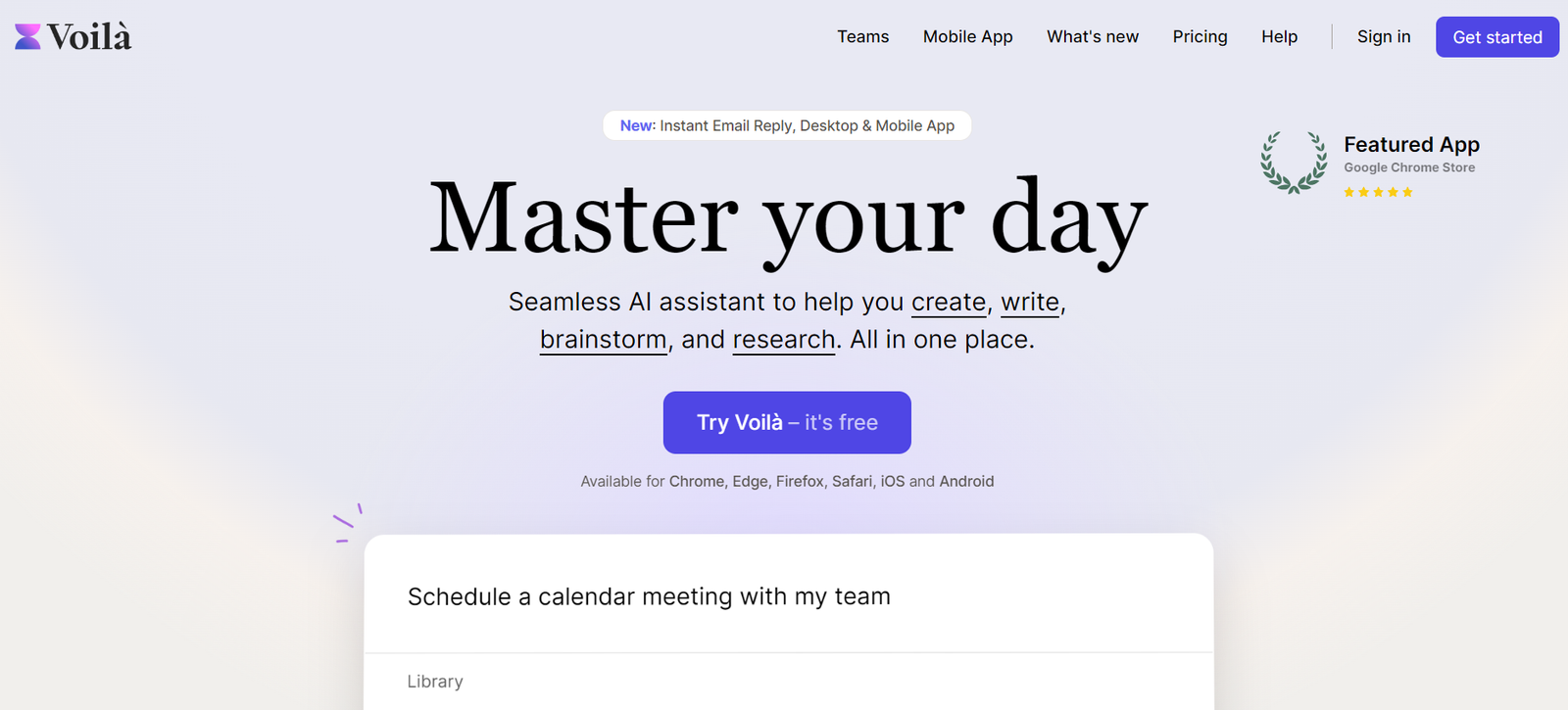Open the Help menu item
Image resolution: width=1568 pixels, height=710 pixels.
1279,37
